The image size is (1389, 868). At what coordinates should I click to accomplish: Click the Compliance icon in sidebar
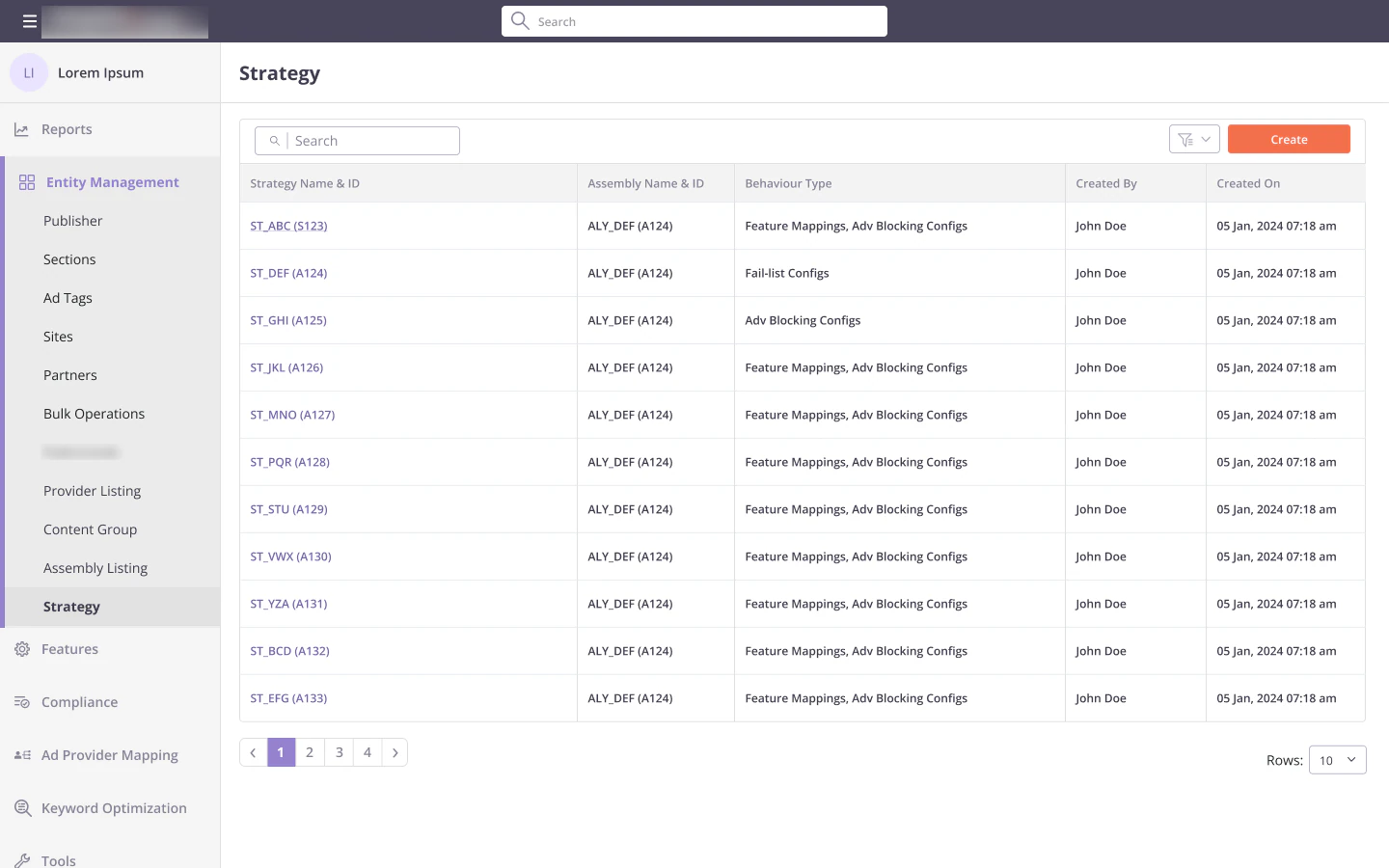[x=22, y=702]
